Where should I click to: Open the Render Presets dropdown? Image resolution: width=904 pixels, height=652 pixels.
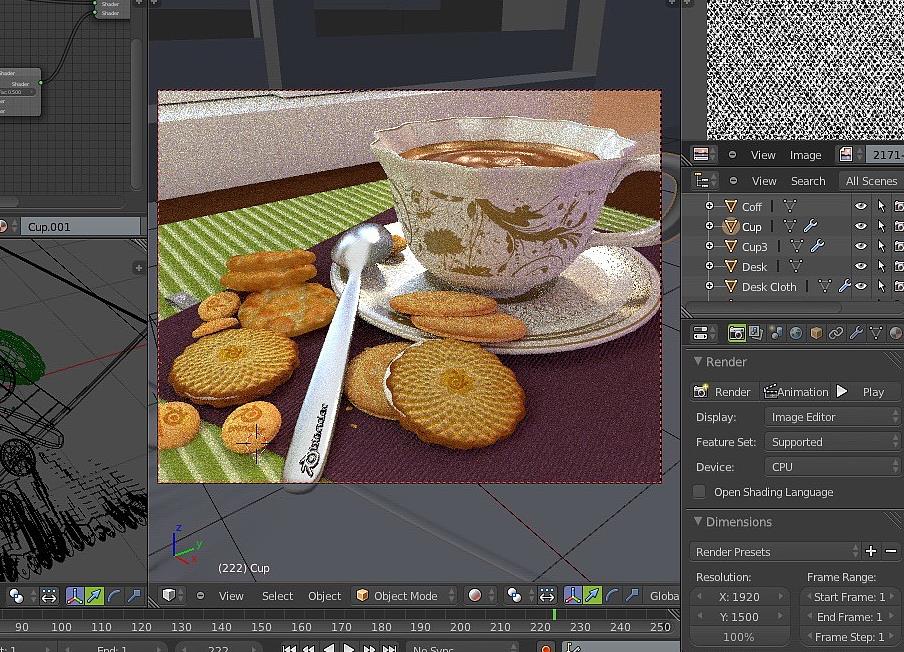pyautogui.click(x=775, y=552)
